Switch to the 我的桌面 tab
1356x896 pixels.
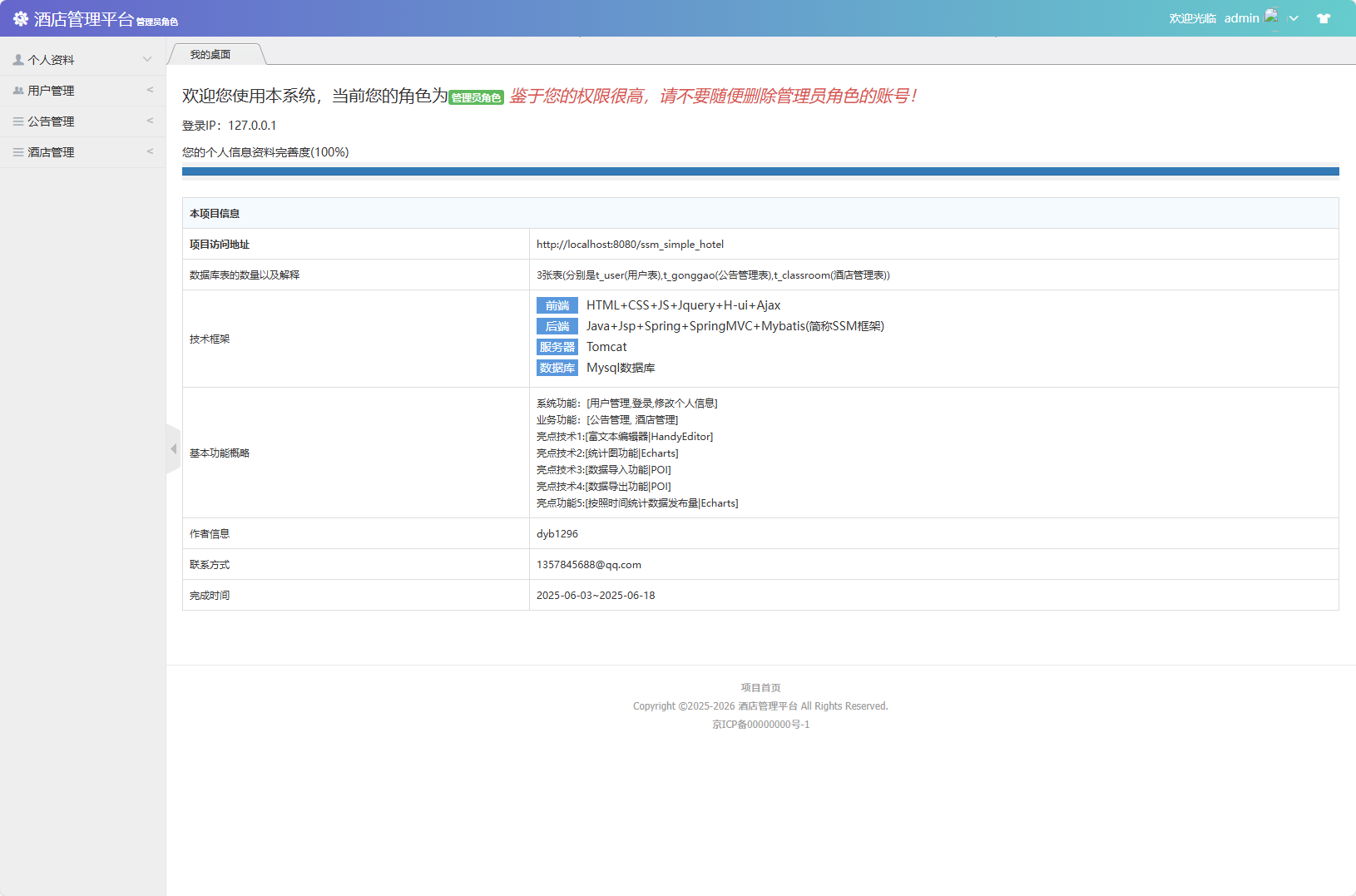pos(210,53)
